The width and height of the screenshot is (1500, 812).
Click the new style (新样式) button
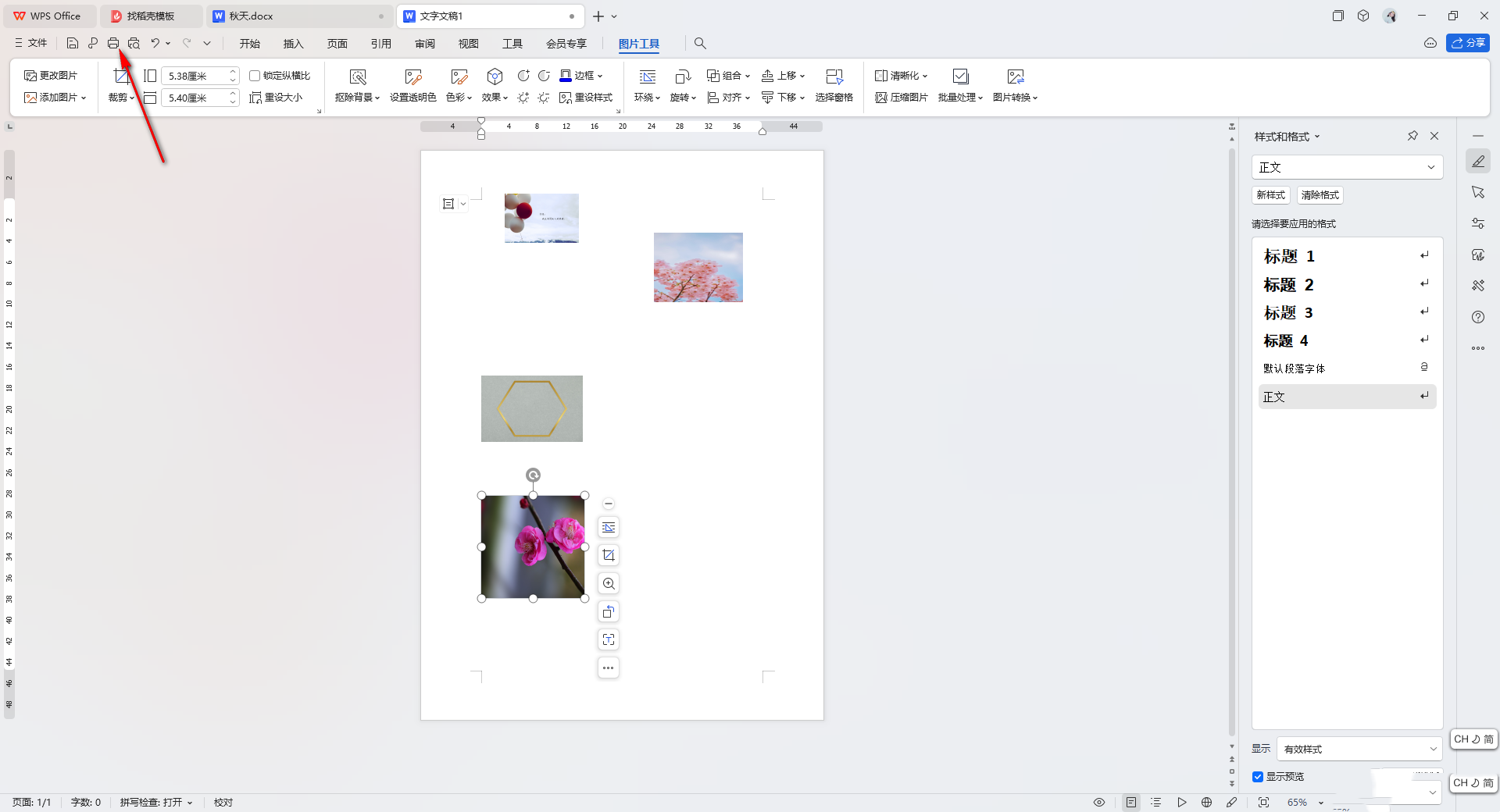click(x=1271, y=195)
